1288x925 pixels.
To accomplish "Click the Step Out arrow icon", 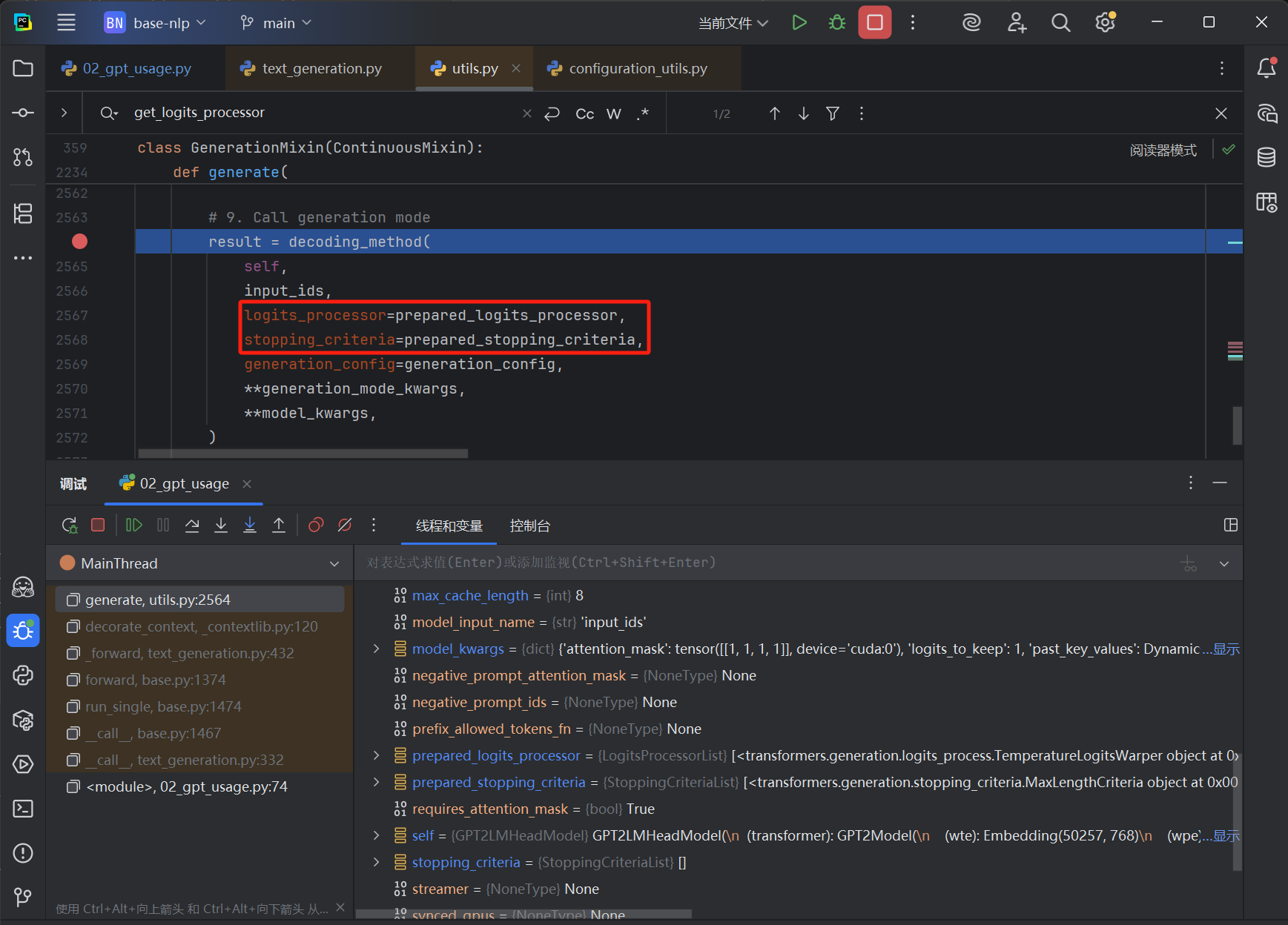I will click(279, 526).
